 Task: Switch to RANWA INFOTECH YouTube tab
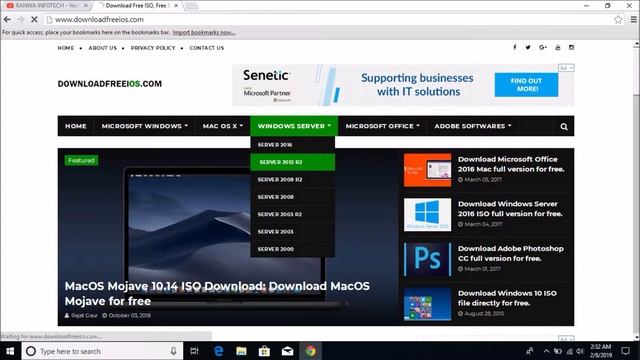46,6
